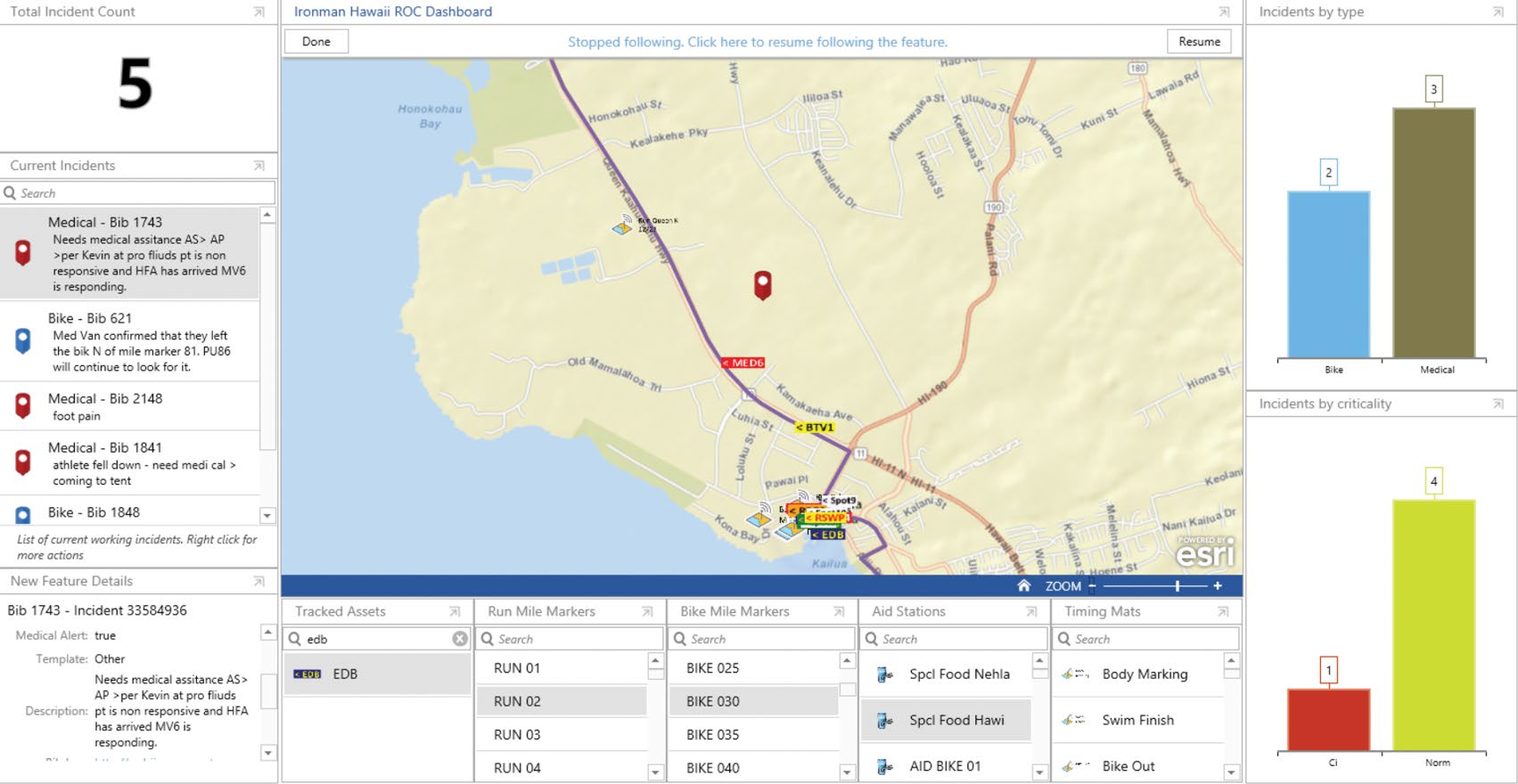1518x784 pixels.
Task: Click the Spcl Food Nehla station icon
Action: tap(884, 674)
